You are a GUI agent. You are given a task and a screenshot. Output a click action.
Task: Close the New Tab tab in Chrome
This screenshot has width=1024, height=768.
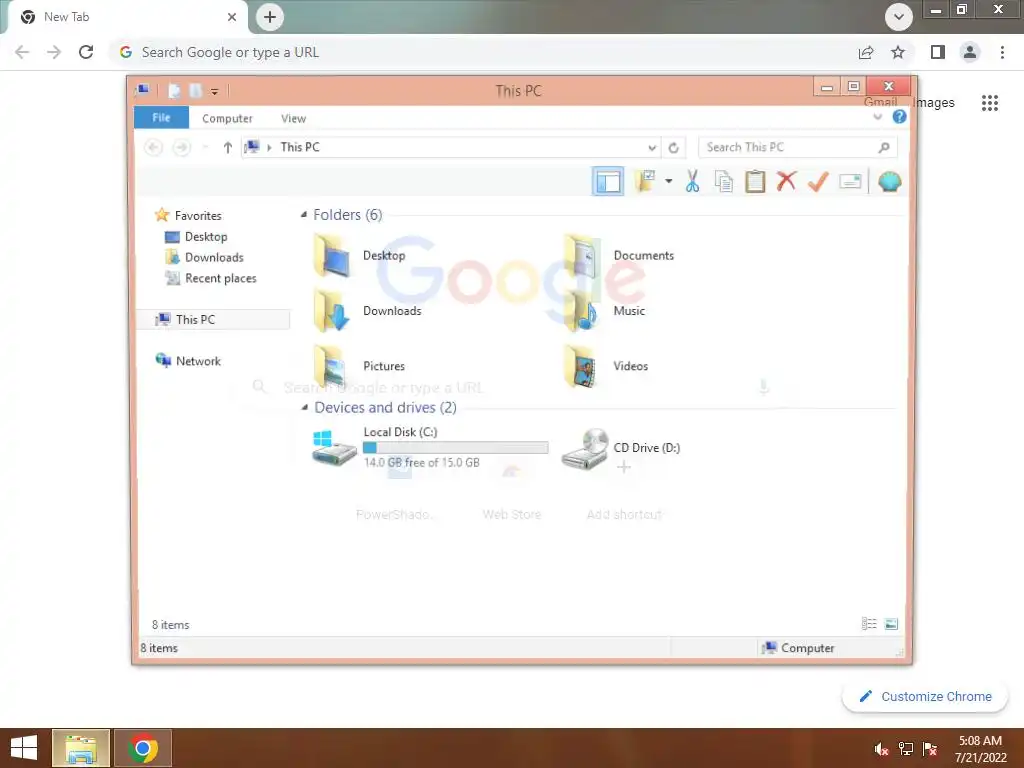click(x=232, y=17)
